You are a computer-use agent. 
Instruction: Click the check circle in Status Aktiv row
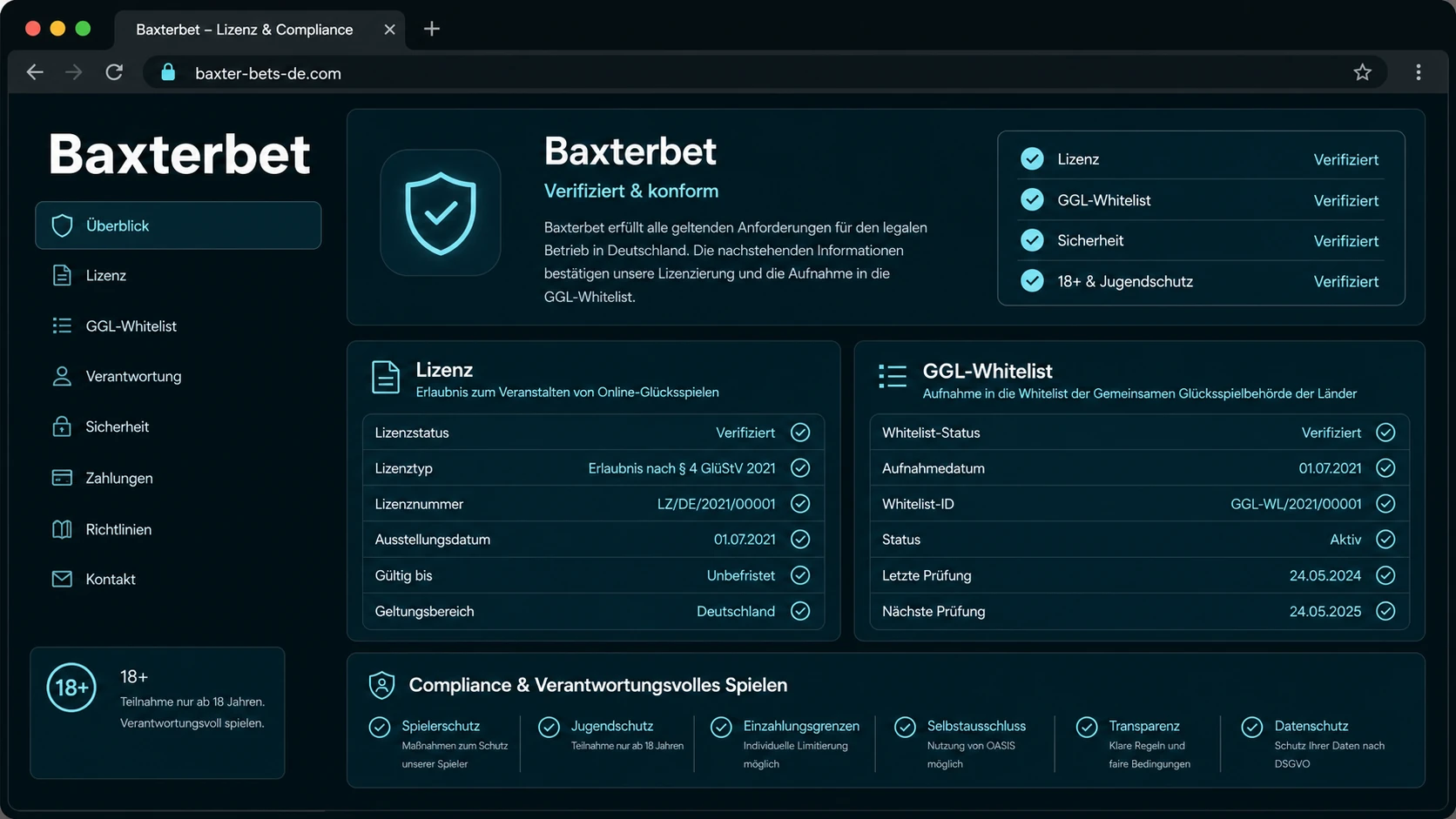pyautogui.click(x=1385, y=540)
